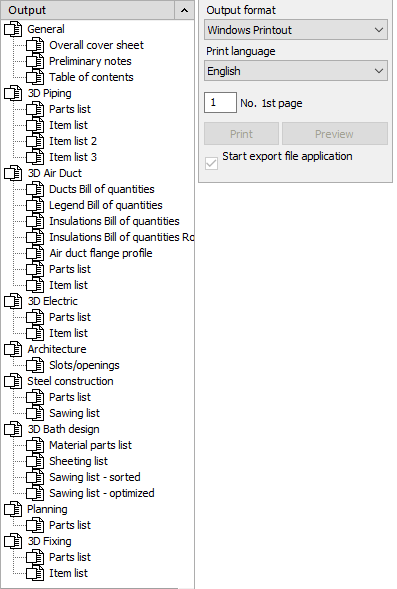
Task: Click the Ducts Bill of quantities icon
Action: coord(35,189)
